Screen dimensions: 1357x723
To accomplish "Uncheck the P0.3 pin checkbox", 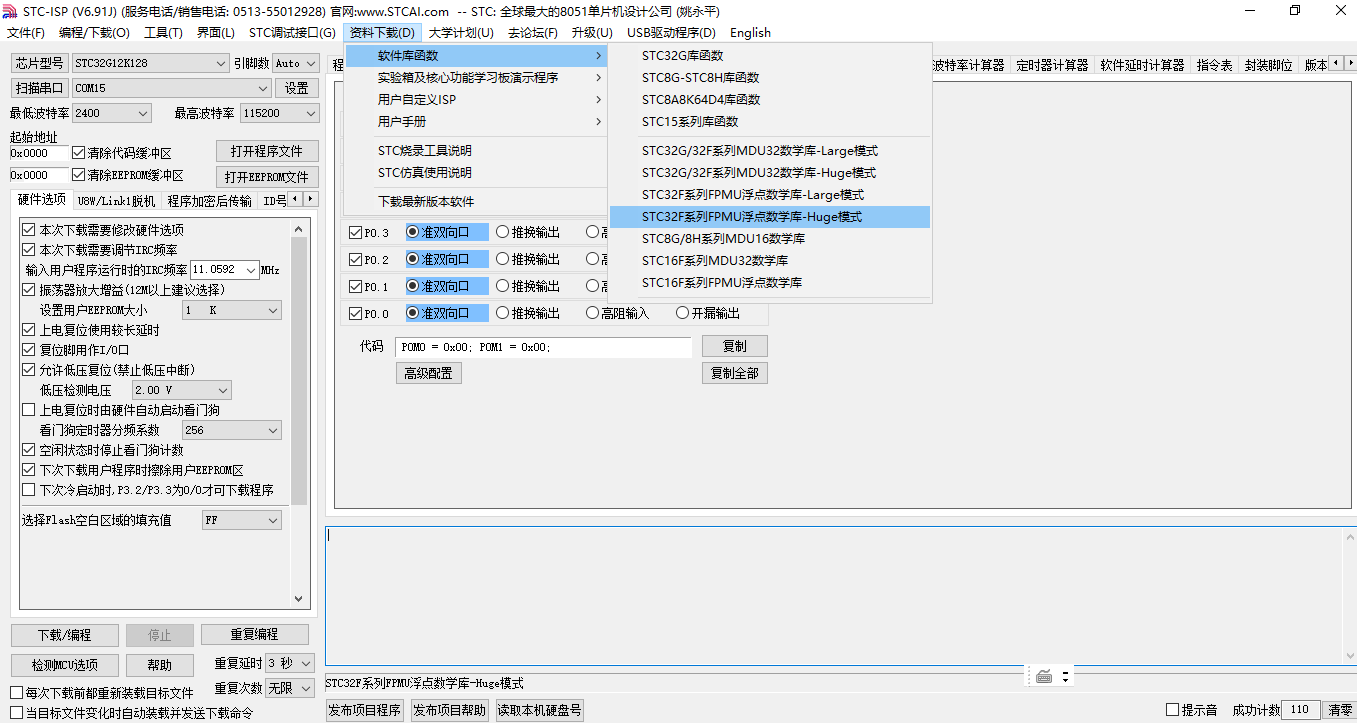I will point(356,233).
